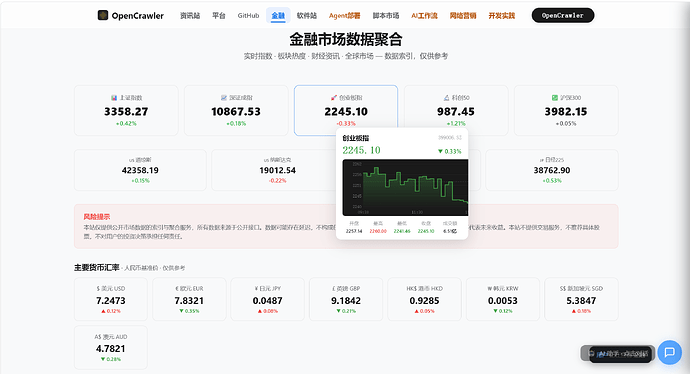690x374 pixels.
Task: Select the JPY 0.0487 exchange rate card
Action: point(268,299)
